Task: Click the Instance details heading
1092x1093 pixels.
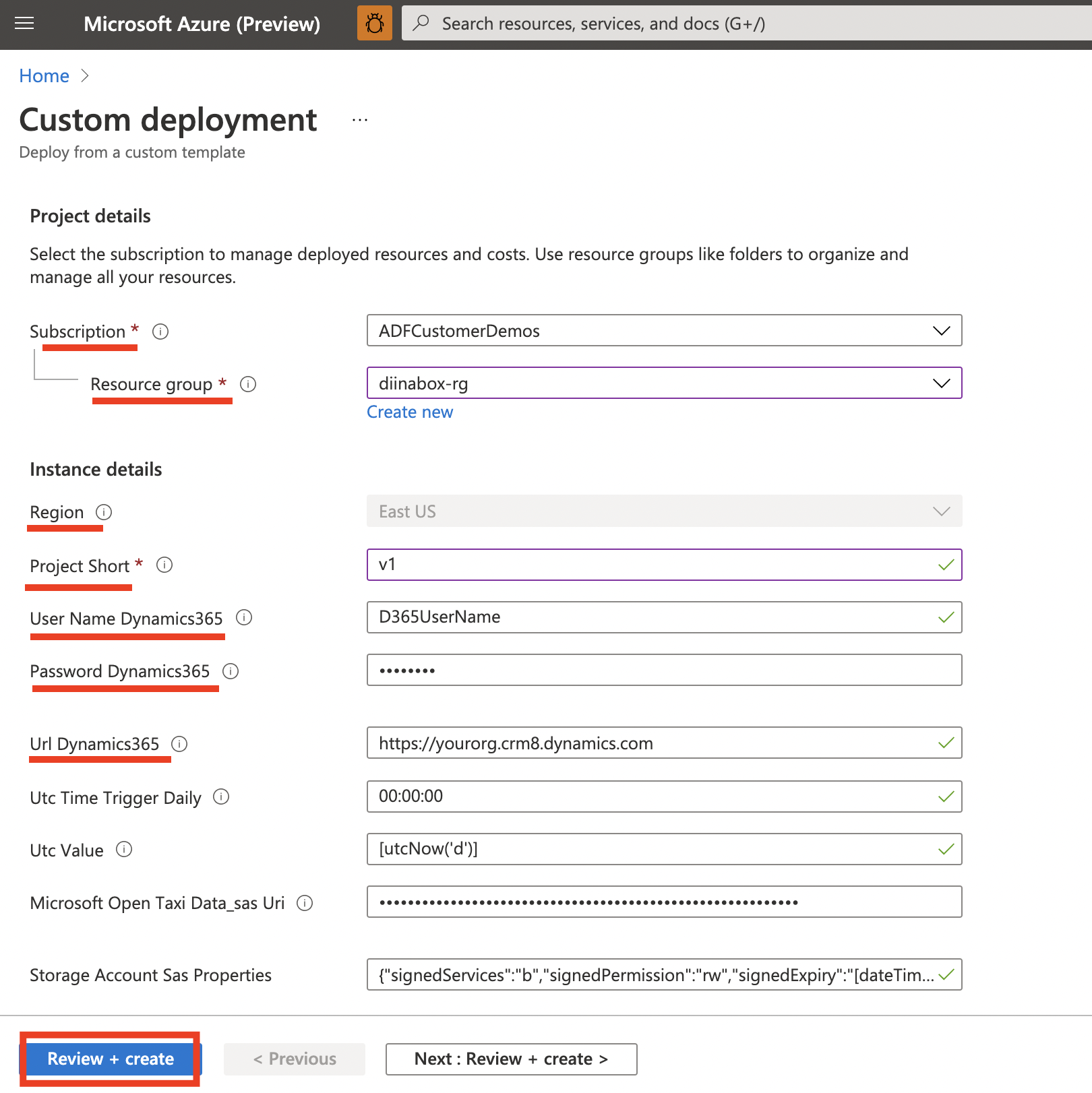Action: [x=96, y=470]
